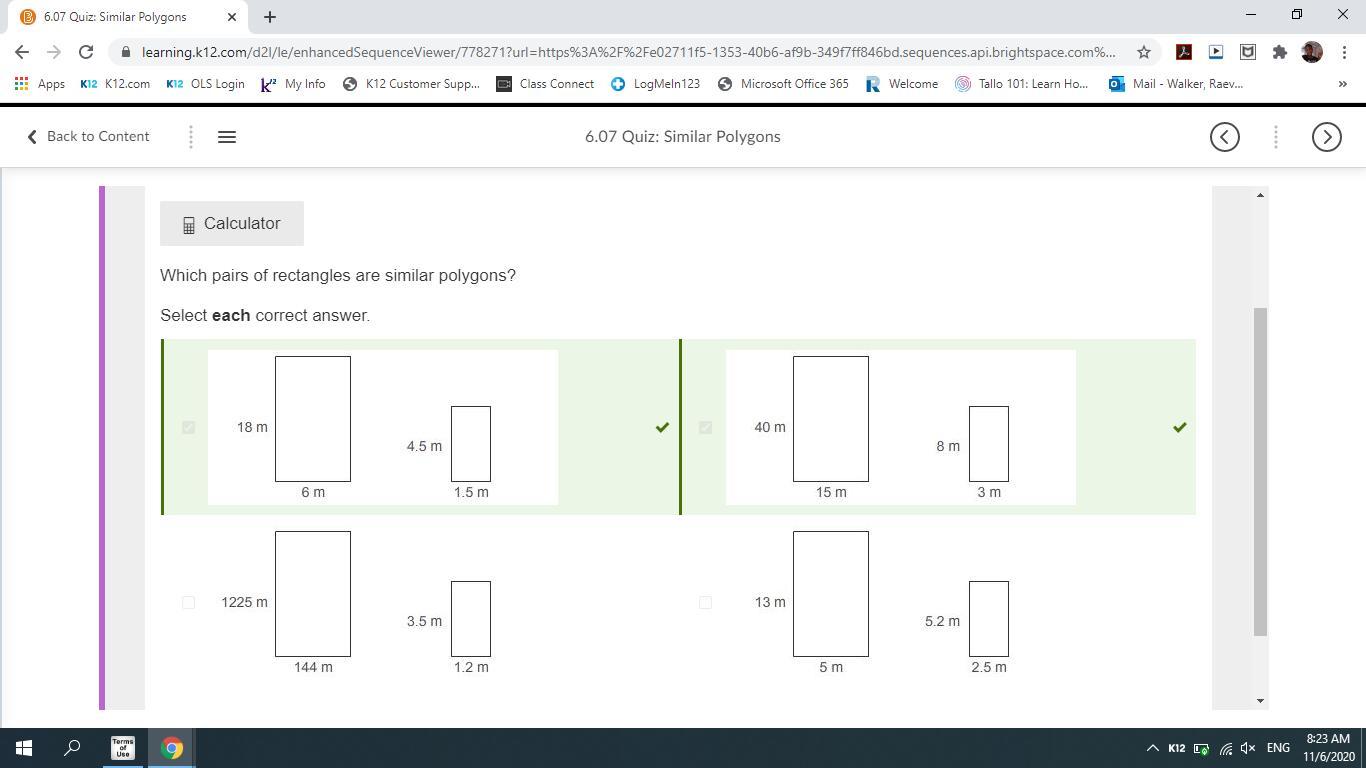Click scroll down arrow of quiz panel
Screen dimensions: 1366x768
point(1260,701)
